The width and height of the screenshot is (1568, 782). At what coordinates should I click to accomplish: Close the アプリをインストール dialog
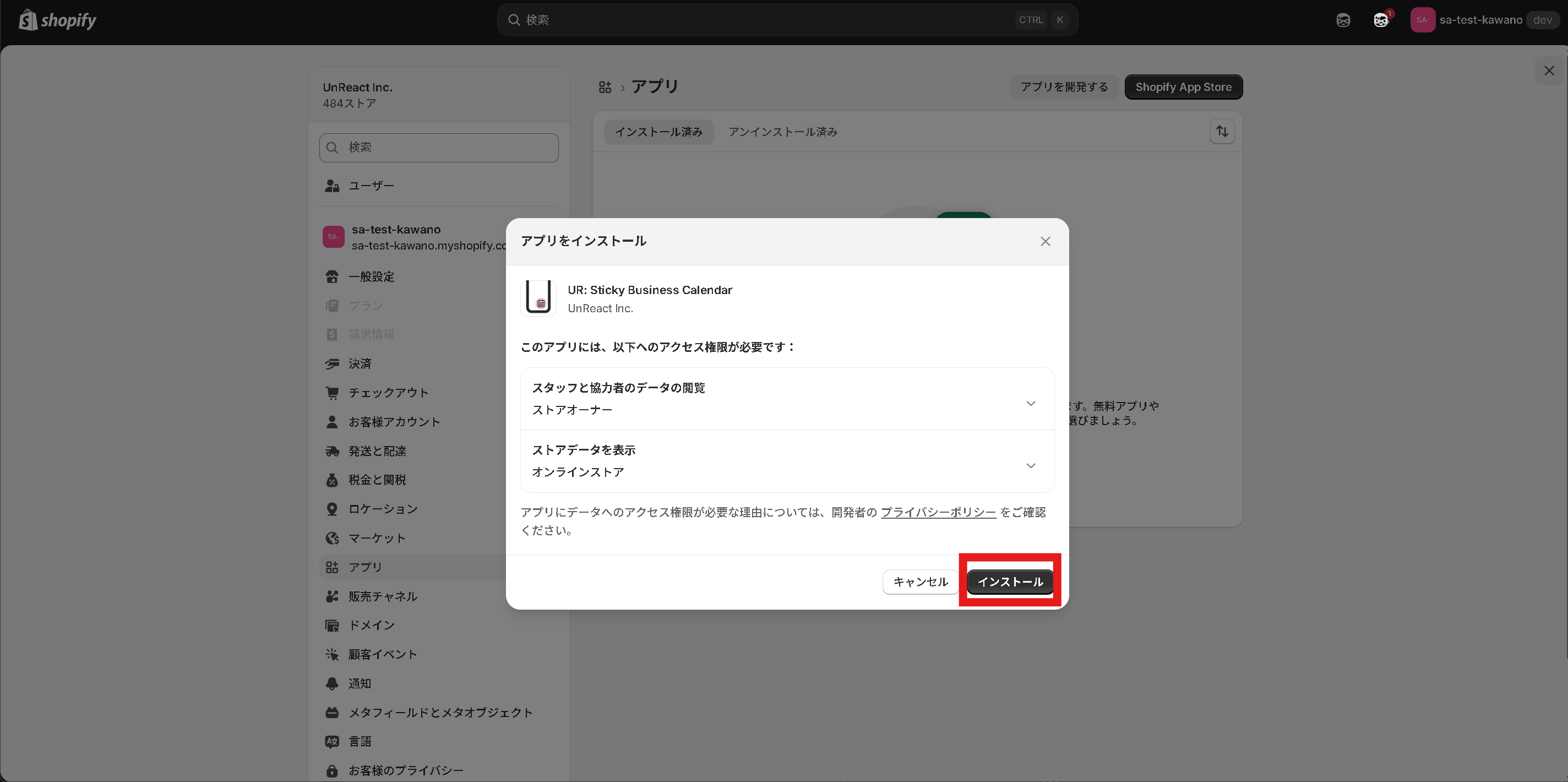[x=1045, y=242]
